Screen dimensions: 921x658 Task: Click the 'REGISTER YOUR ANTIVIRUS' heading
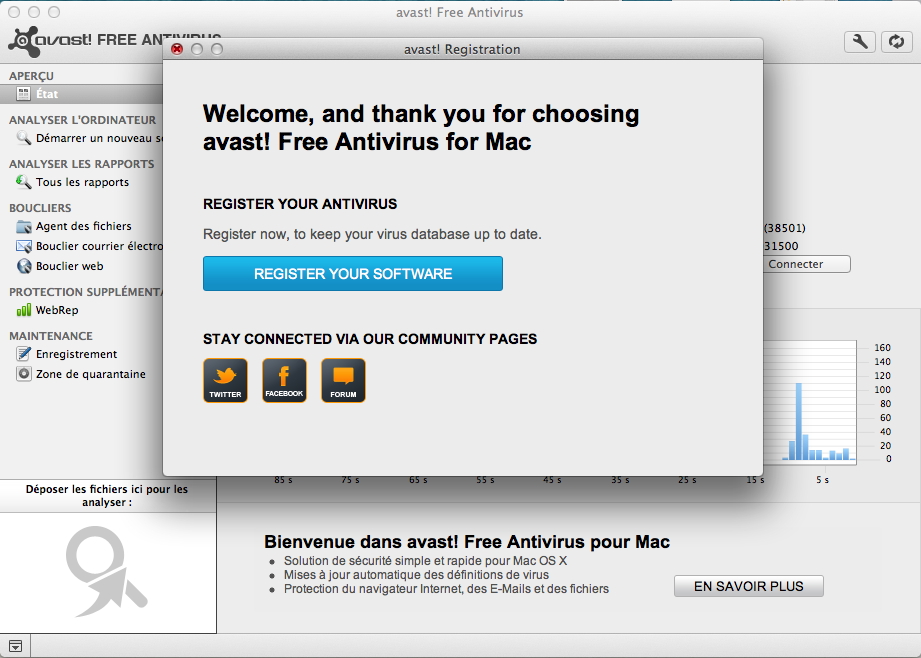click(x=300, y=204)
